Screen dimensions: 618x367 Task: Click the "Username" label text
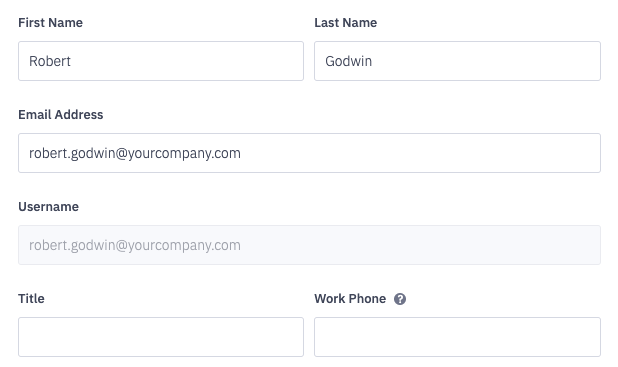(48, 207)
